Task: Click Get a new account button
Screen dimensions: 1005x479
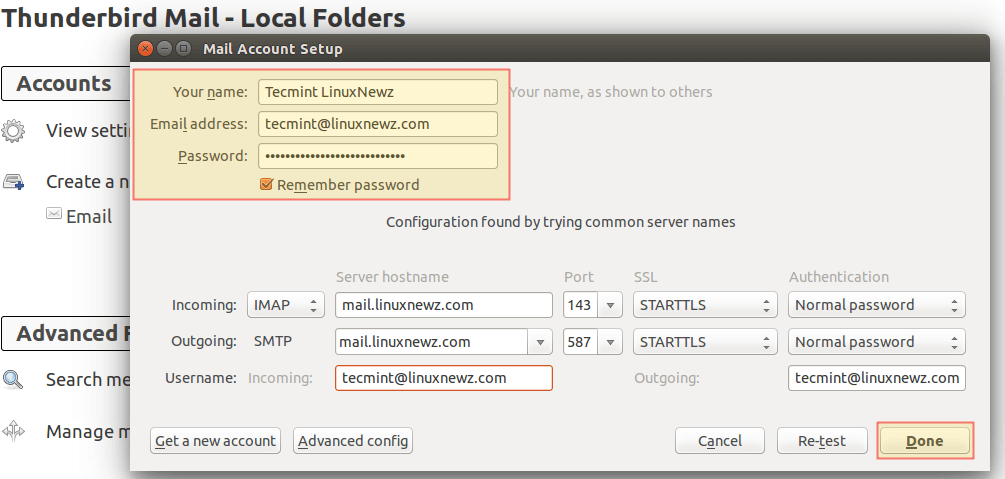Action: click(215, 441)
